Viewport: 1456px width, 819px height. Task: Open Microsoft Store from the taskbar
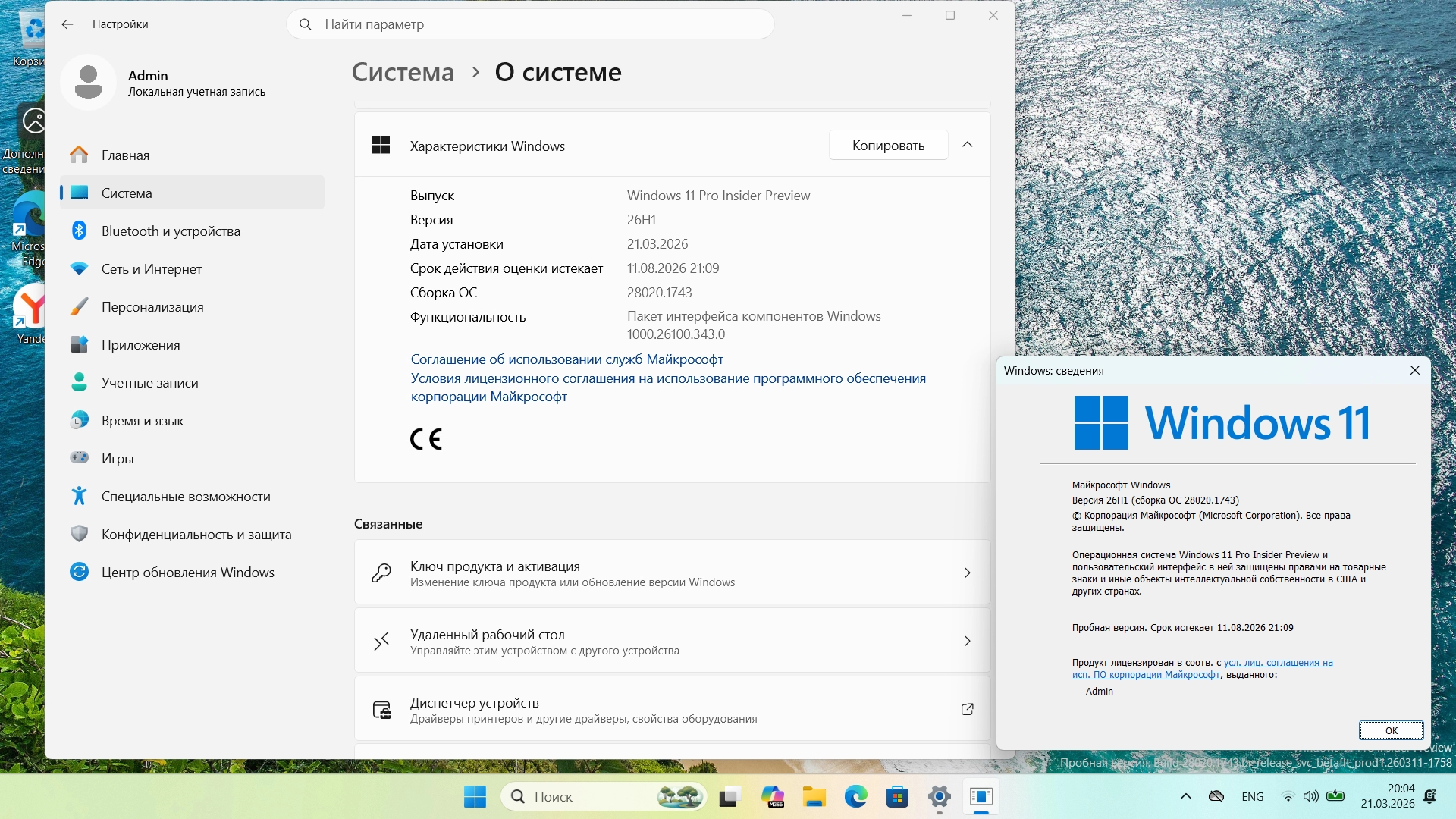(x=897, y=796)
